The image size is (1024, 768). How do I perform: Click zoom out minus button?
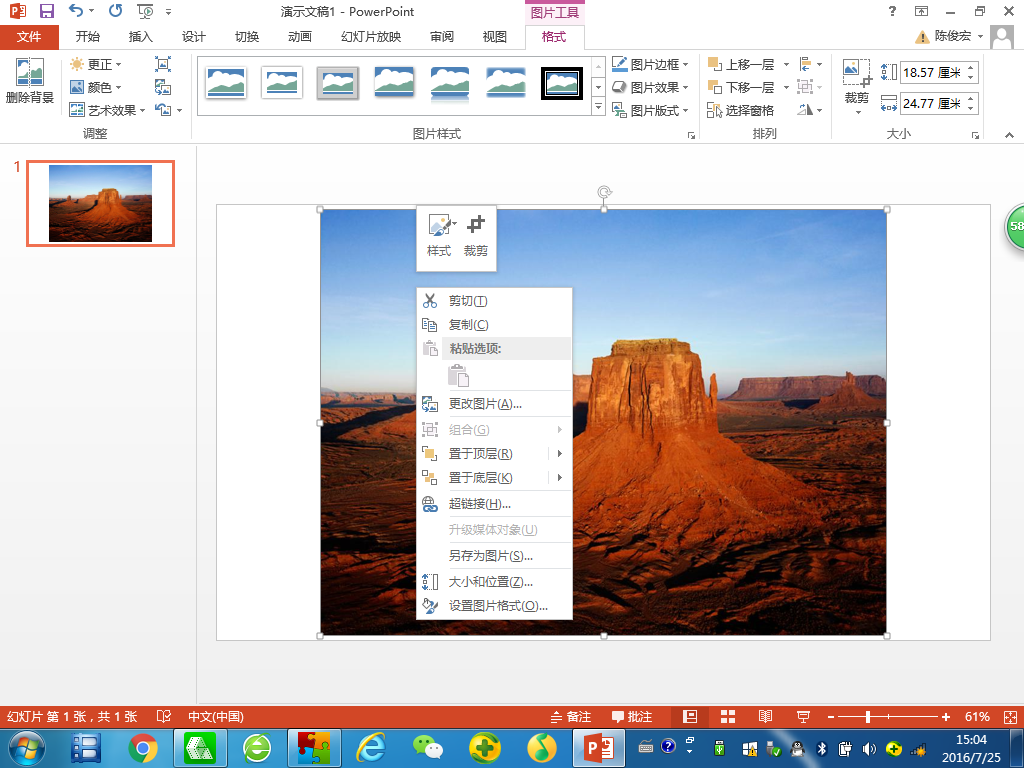tap(831, 716)
